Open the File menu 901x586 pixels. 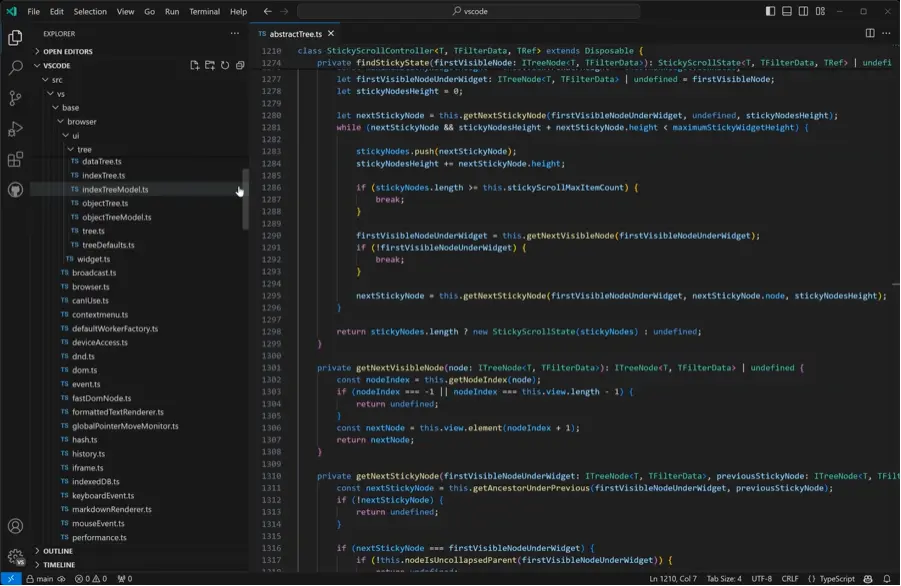(33, 11)
